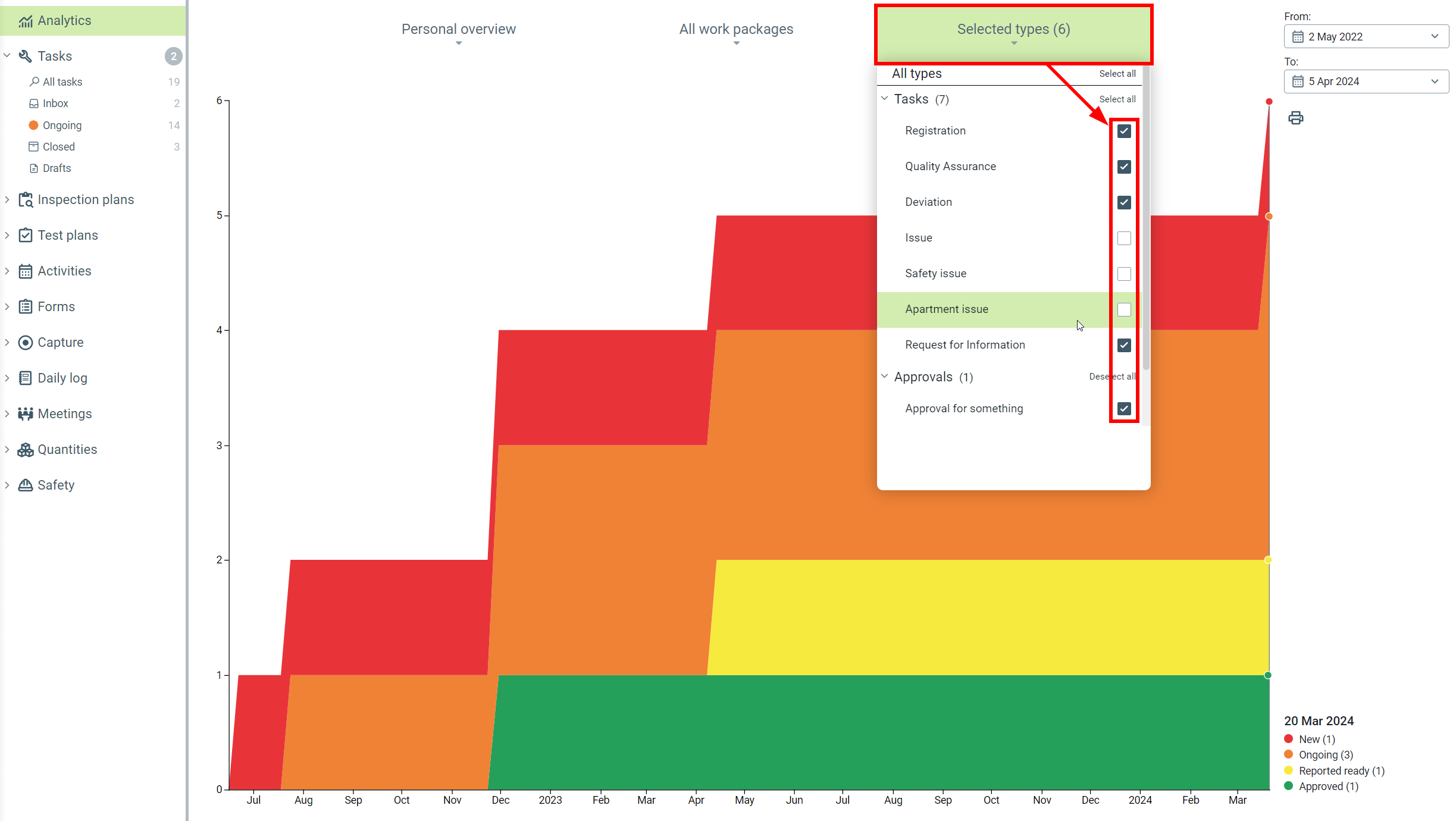The image size is (1456, 821).
Task: Click Select all next to All types
Action: 1117,74
